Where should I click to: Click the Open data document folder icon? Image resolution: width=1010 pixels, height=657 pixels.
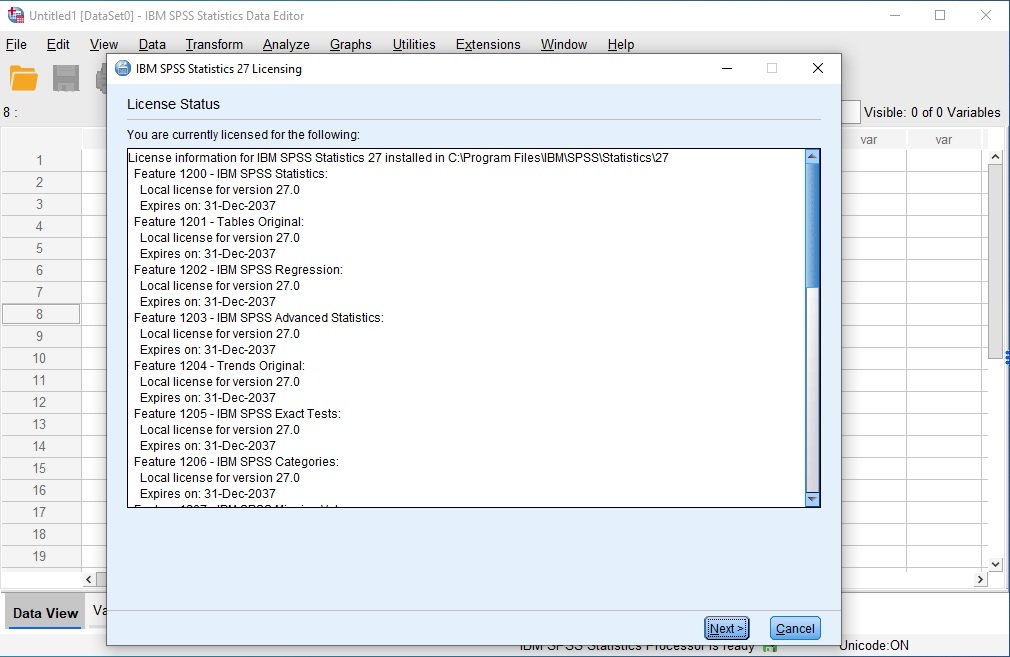click(24, 79)
